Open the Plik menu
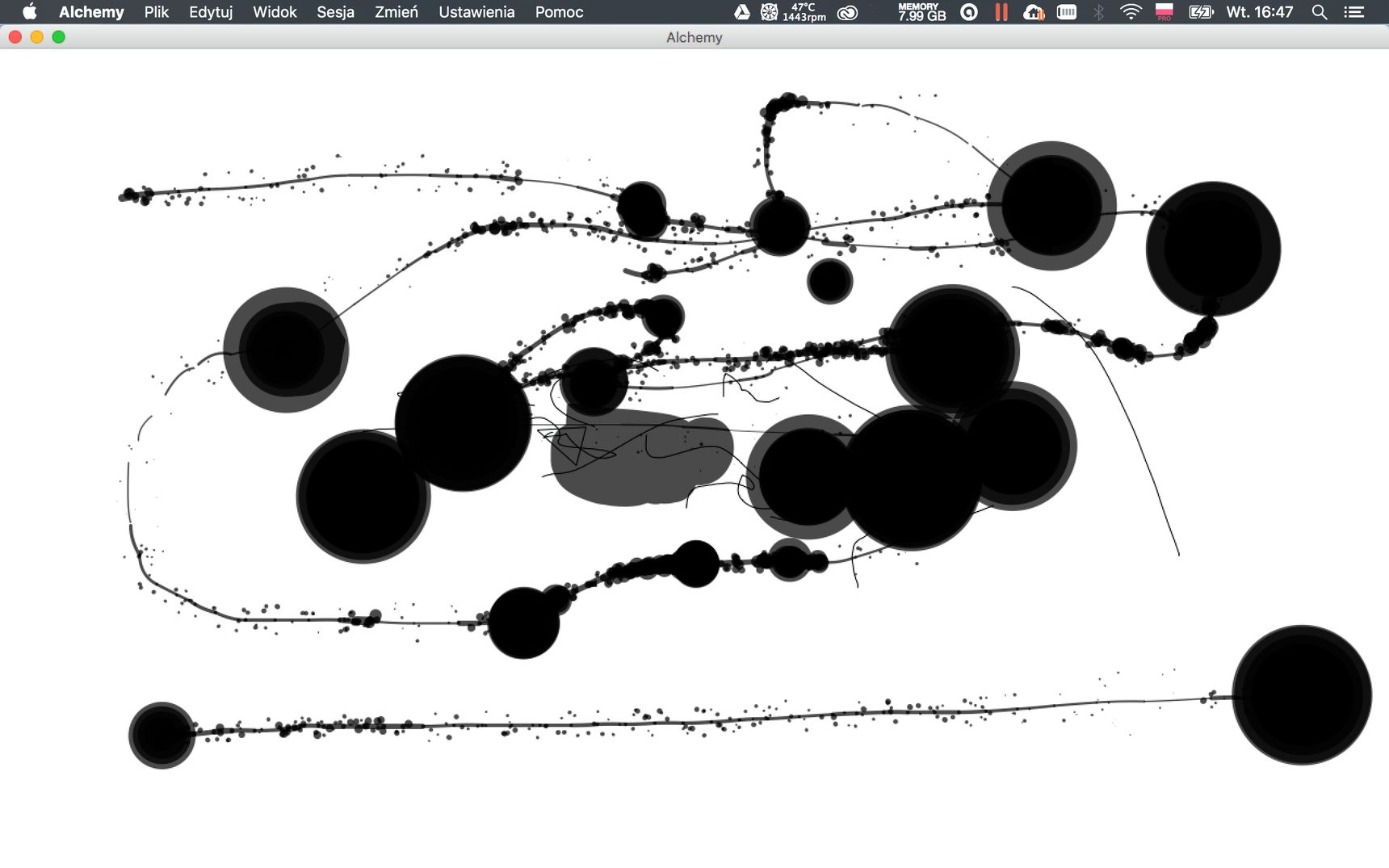1389x868 pixels. pyautogui.click(x=157, y=11)
